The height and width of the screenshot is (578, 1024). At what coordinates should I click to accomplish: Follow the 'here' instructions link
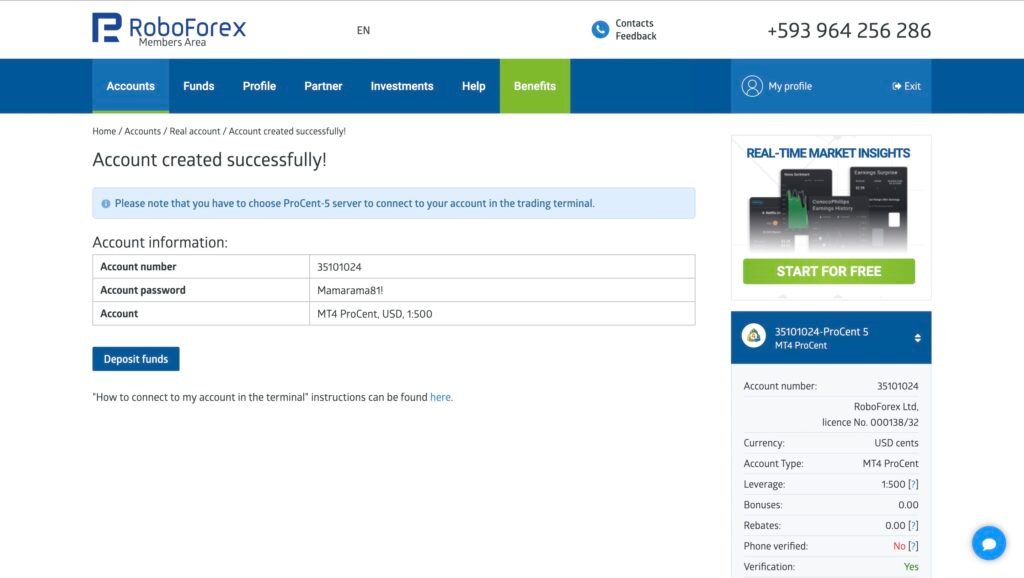(440, 397)
